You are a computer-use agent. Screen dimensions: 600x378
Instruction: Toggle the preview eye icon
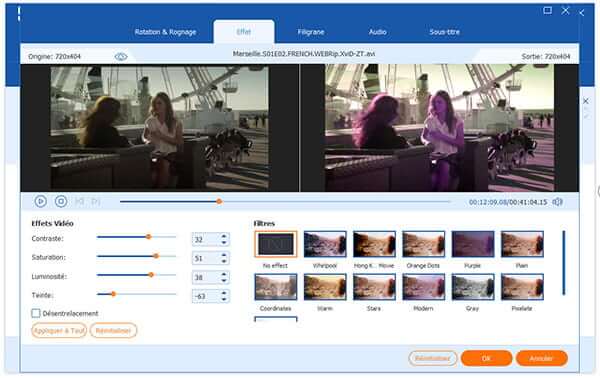pos(121,57)
